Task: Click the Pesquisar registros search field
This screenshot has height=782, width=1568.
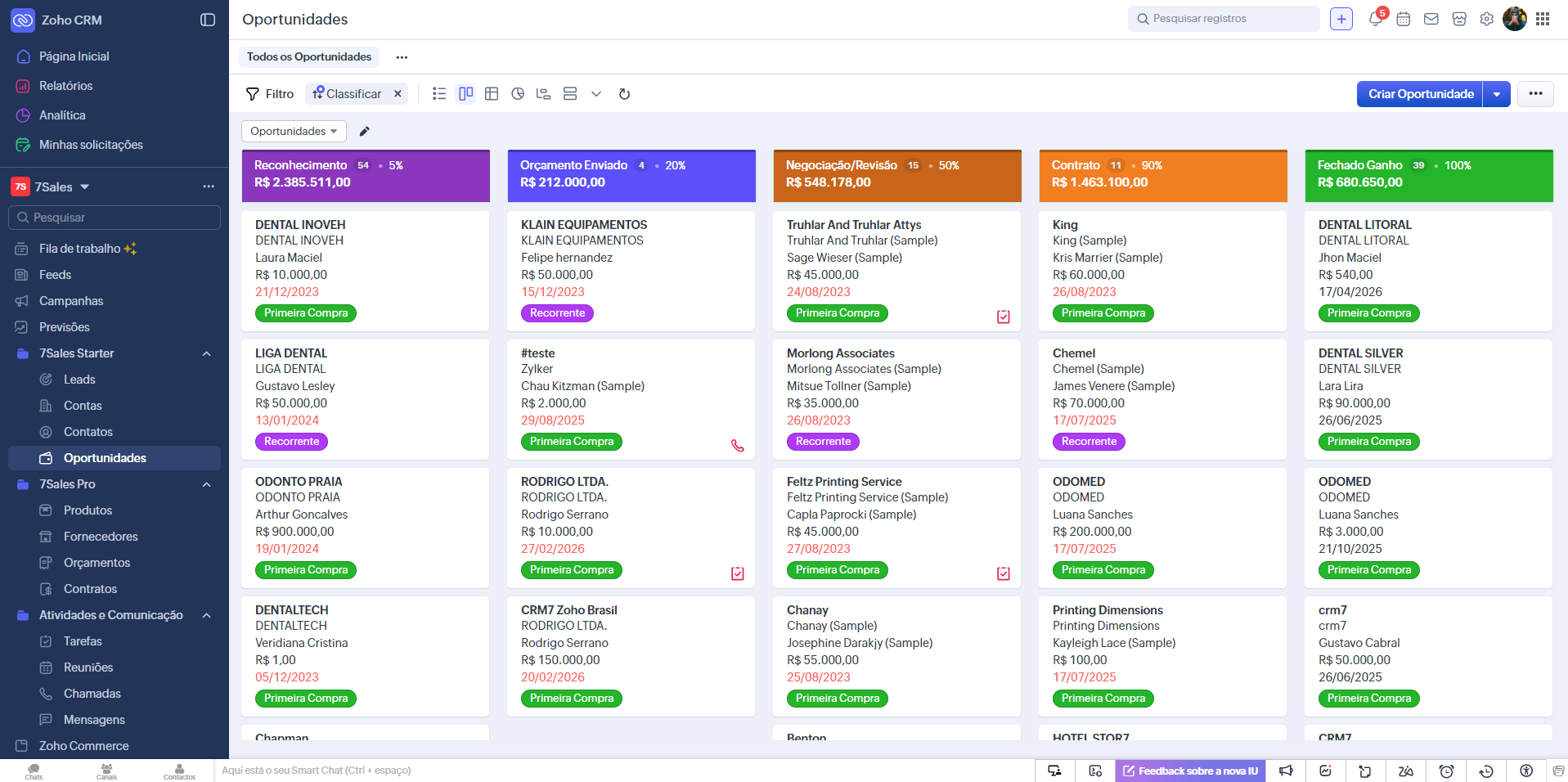Action: click(1223, 19)
